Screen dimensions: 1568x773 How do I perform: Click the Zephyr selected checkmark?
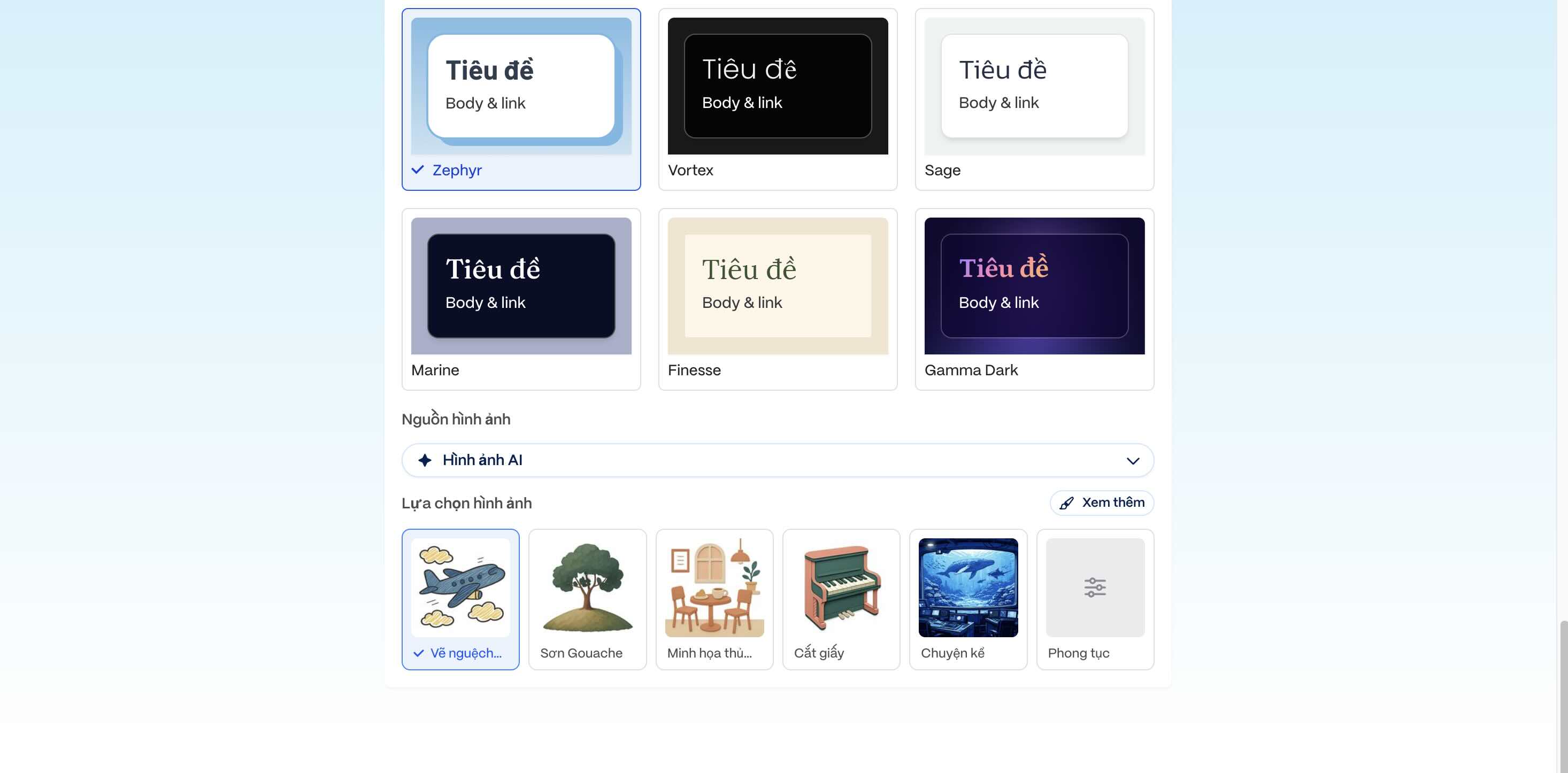[x=418, y=170]
